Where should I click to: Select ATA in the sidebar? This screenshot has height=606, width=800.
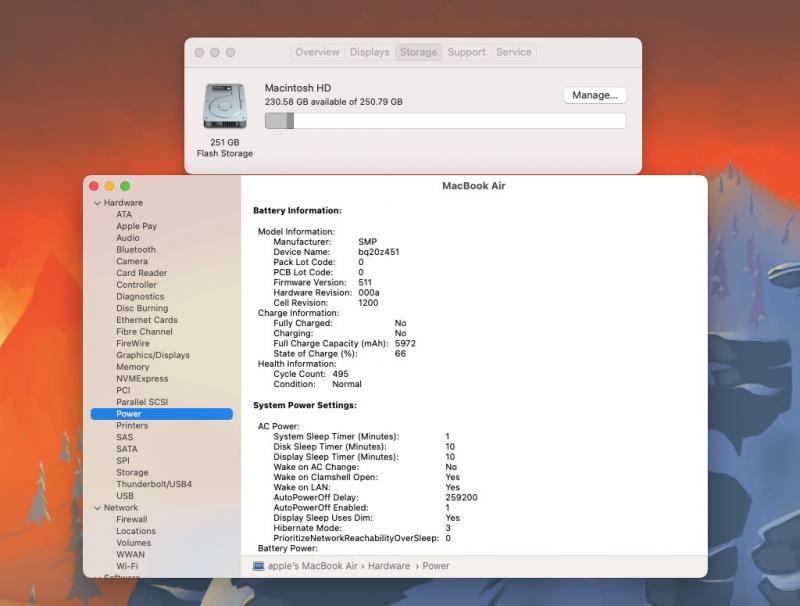click(x=124, y=214)
